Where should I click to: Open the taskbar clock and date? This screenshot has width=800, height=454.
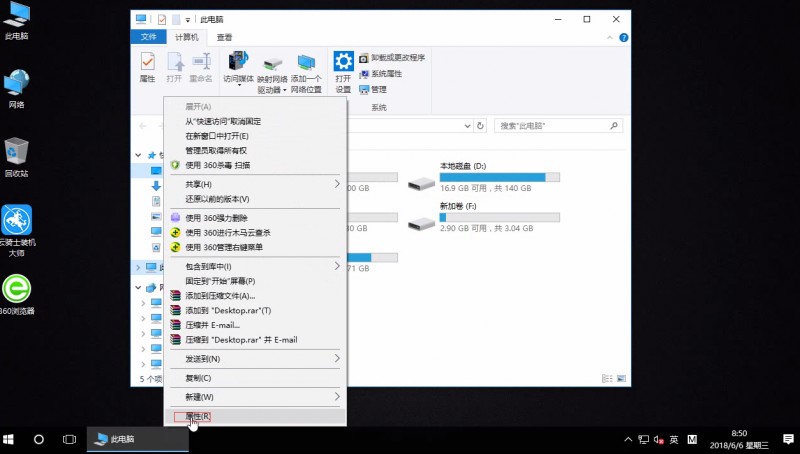(739, 439)
